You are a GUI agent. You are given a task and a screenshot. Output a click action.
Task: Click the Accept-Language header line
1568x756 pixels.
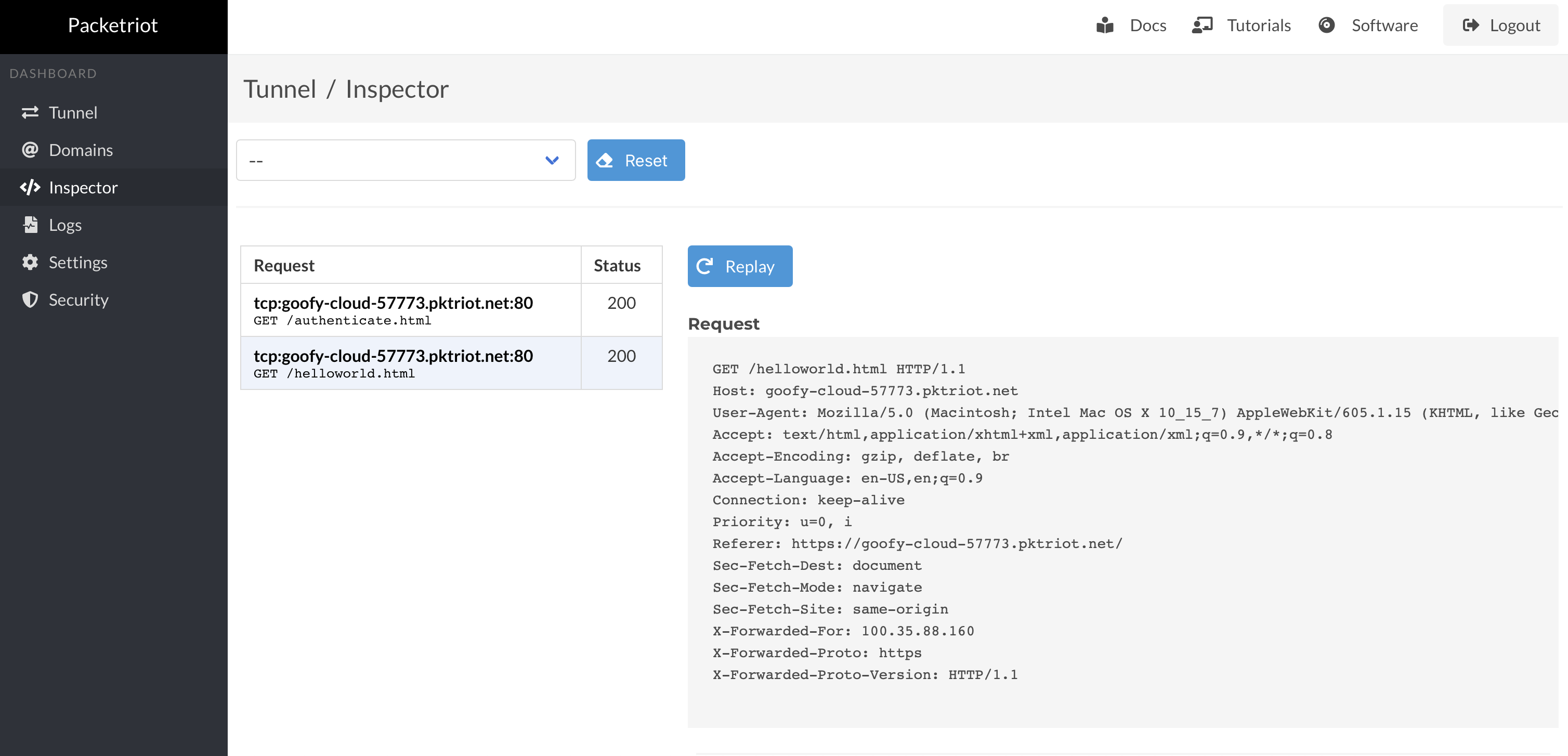[847, 478]
